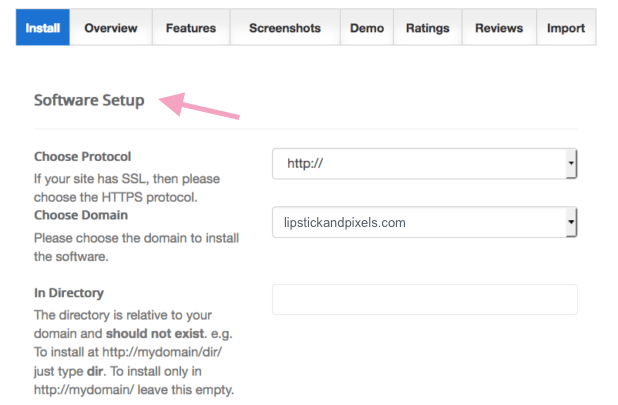The height and width of the screenshot is (405, 618).
Task: Switch to the Overview tab
Action: pyautogui.click(x=111, y=28)
